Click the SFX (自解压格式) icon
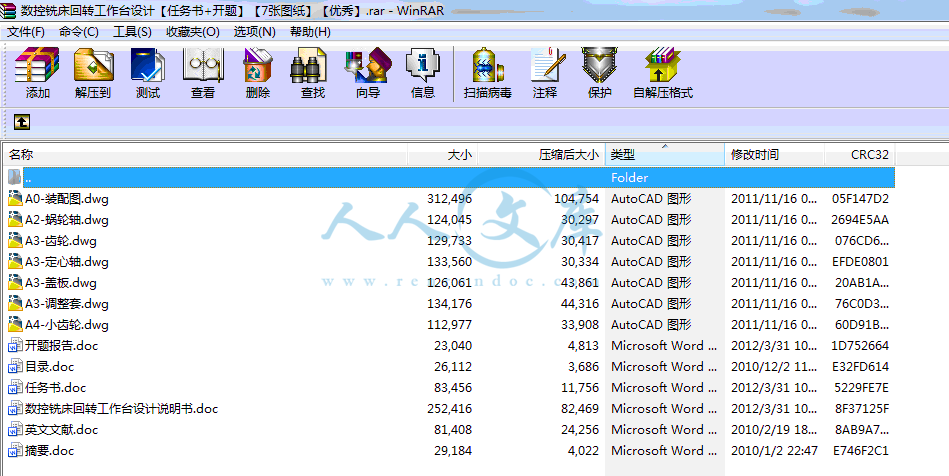The height and width of the screenshot is (476, 949). click(663, 65)
